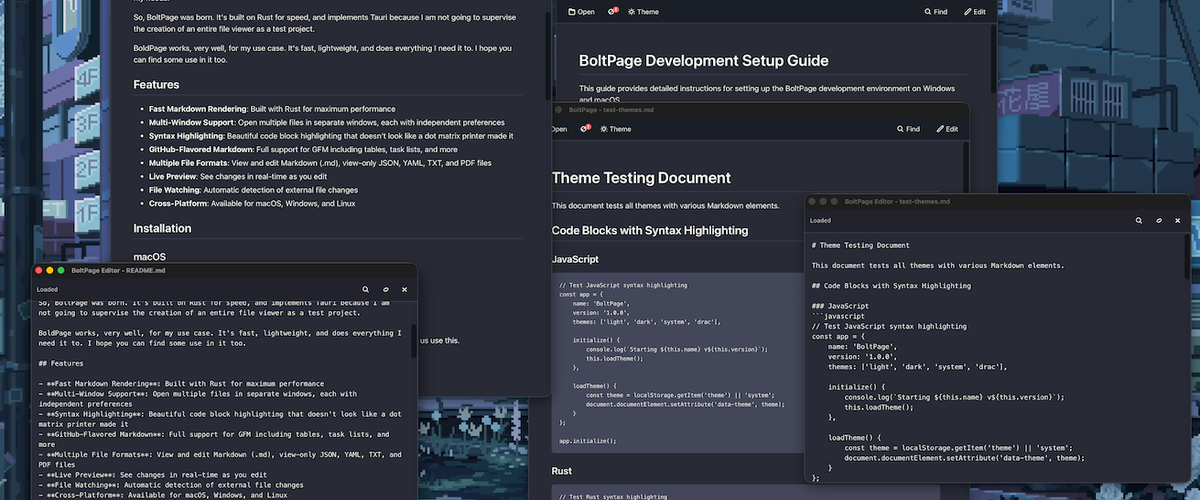Click the yellow minimize button on README.md editor
The height and width of the screenshot is (500, 1200).
point(49,270)
